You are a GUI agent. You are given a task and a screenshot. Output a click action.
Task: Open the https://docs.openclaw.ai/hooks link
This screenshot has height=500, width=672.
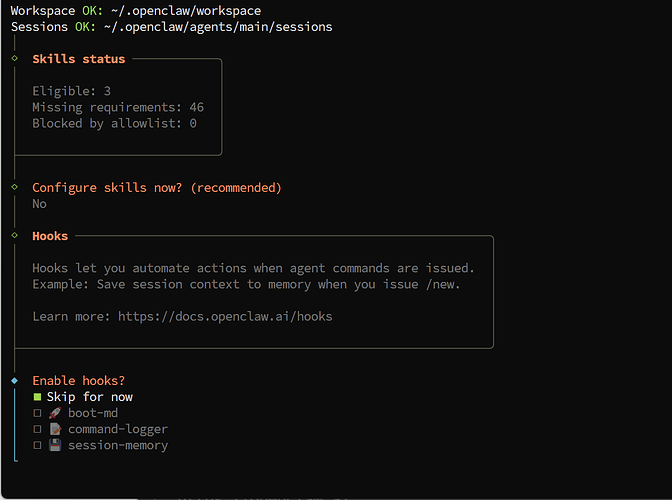click(x=225, y=317)
